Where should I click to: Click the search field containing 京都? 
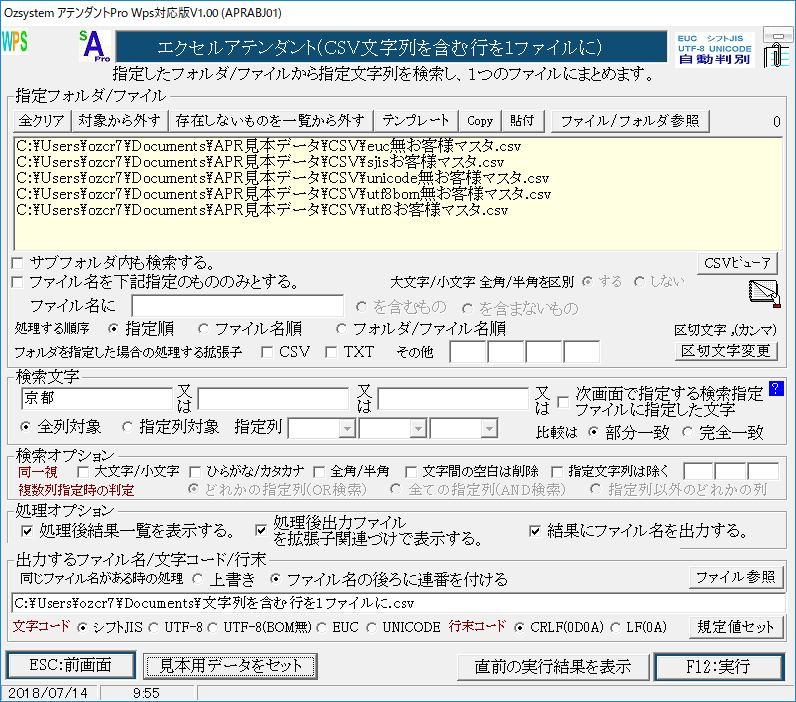97,398
